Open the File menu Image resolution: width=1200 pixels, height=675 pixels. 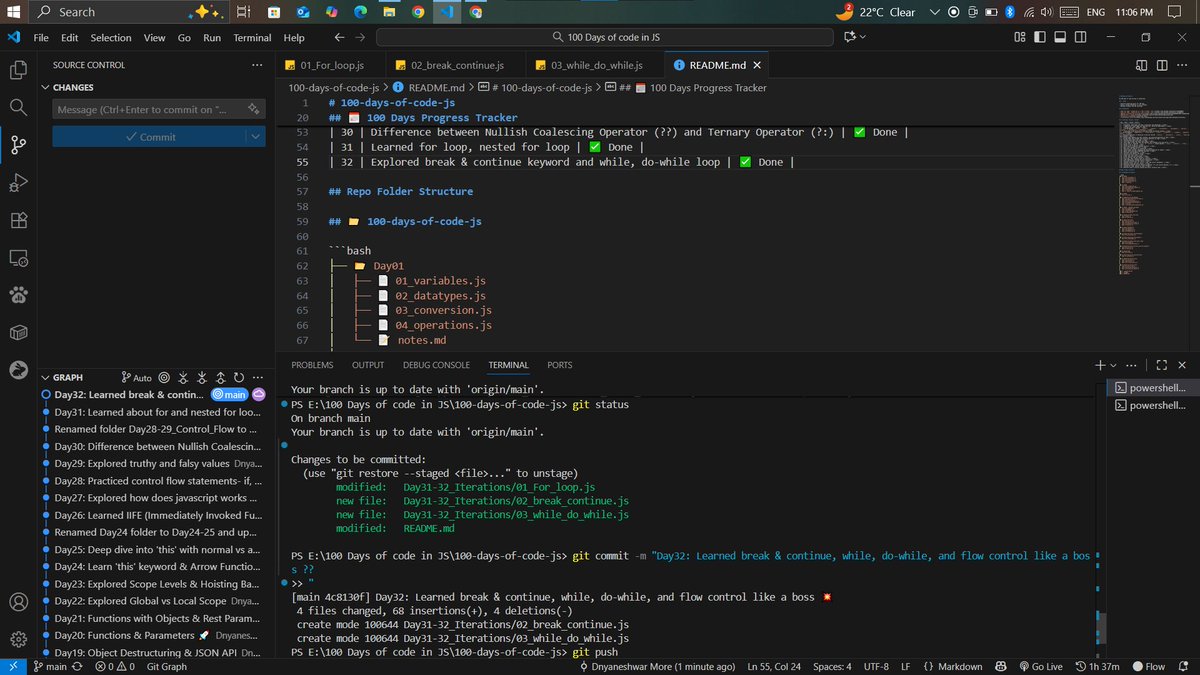pos(41,37)
